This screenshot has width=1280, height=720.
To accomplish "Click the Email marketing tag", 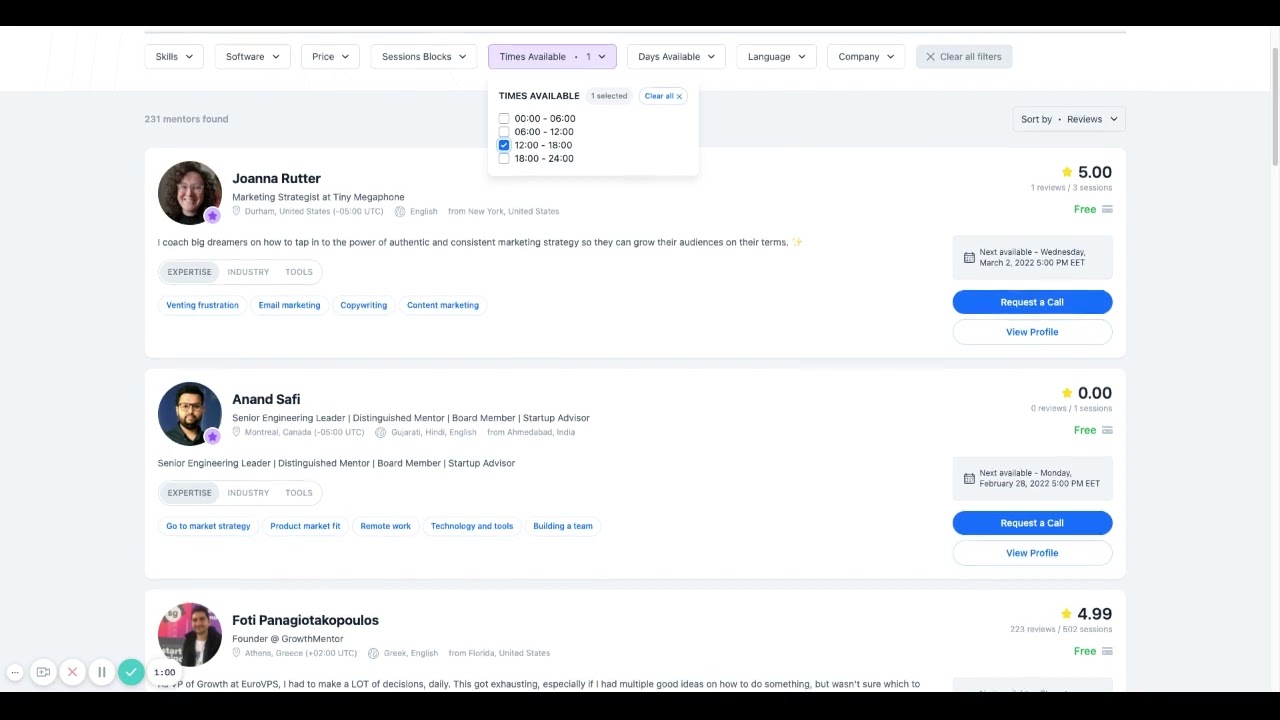I will click(x=289, y=305).
